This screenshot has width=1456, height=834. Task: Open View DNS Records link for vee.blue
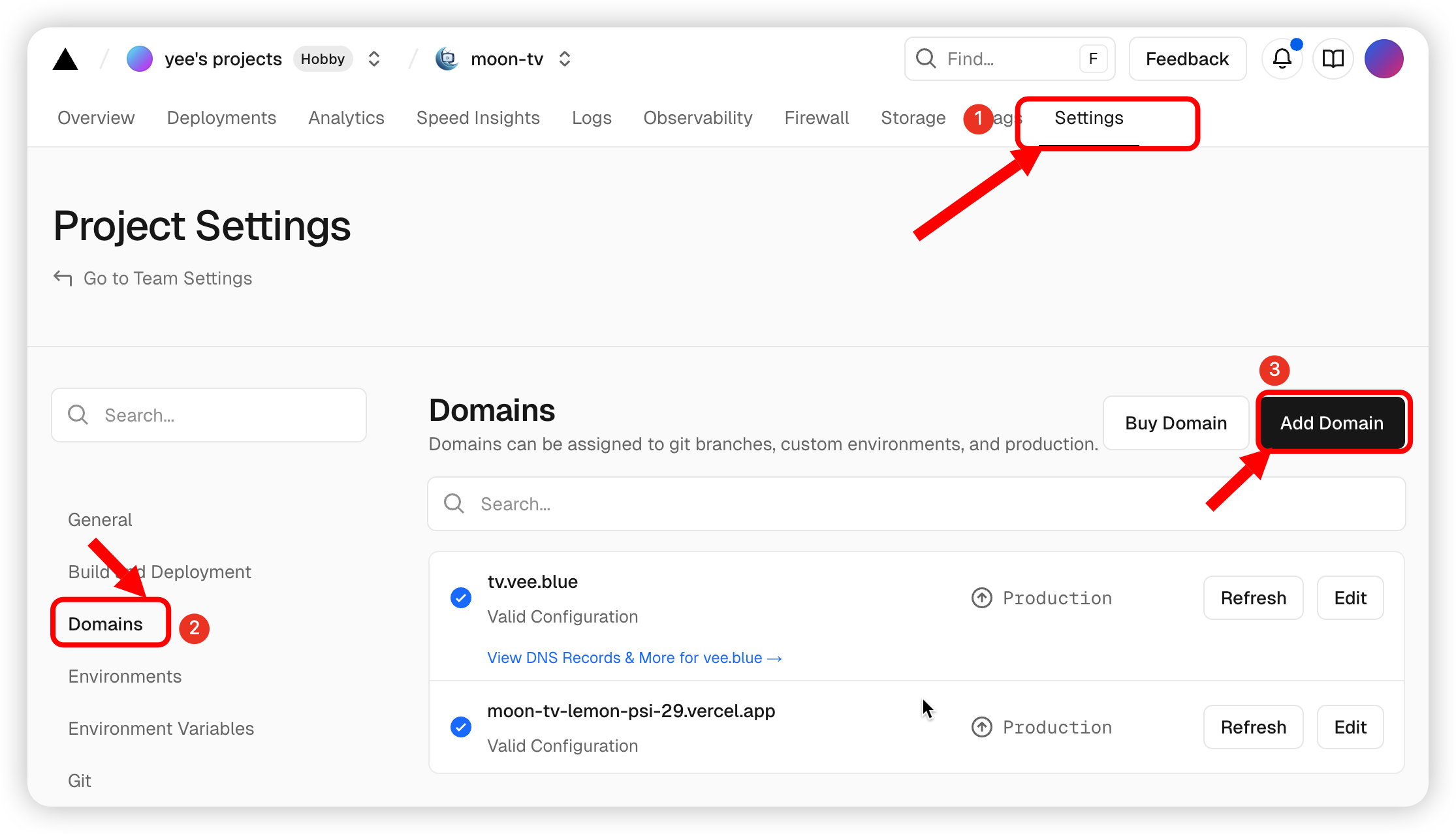tap(634, 658)
